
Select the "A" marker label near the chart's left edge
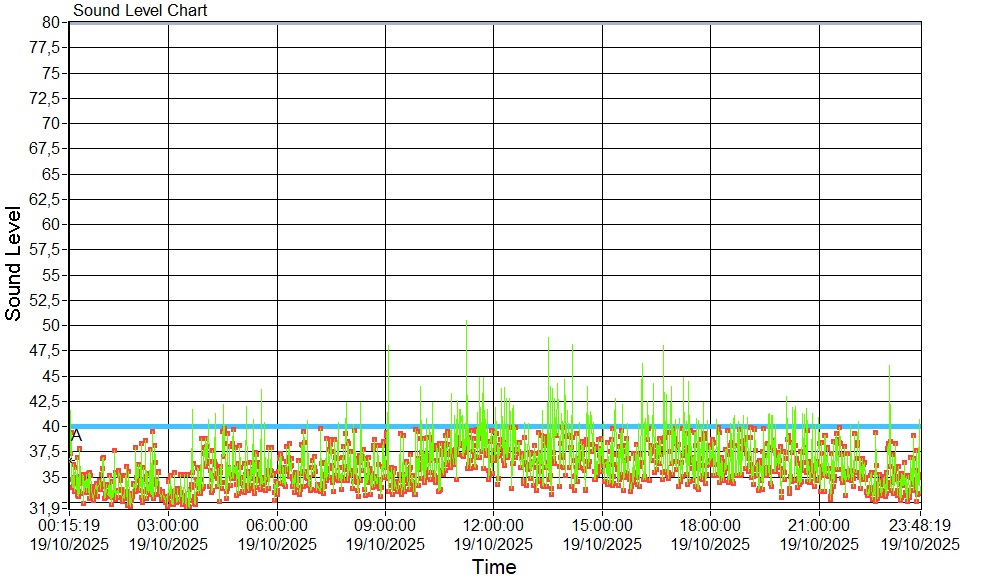(77, 435)
